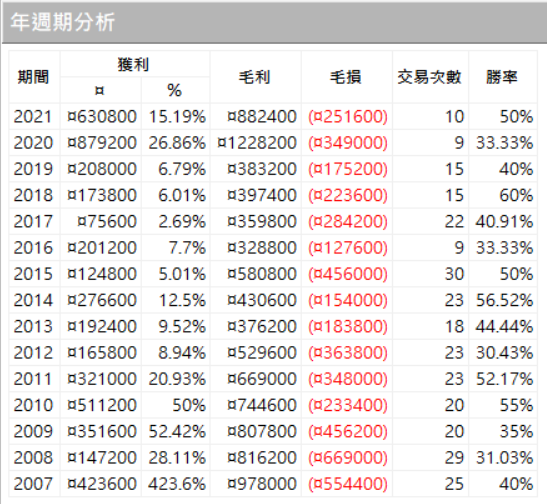This screenshot has width=547, height=504.
Task: Click win rate 31.03%
Action: point(504,458)
